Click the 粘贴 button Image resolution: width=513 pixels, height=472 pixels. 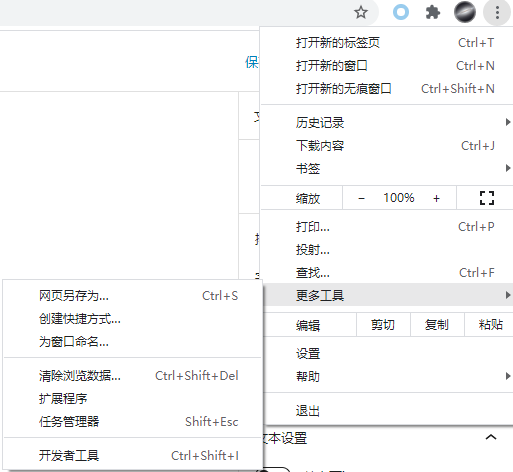coord(489,324)
